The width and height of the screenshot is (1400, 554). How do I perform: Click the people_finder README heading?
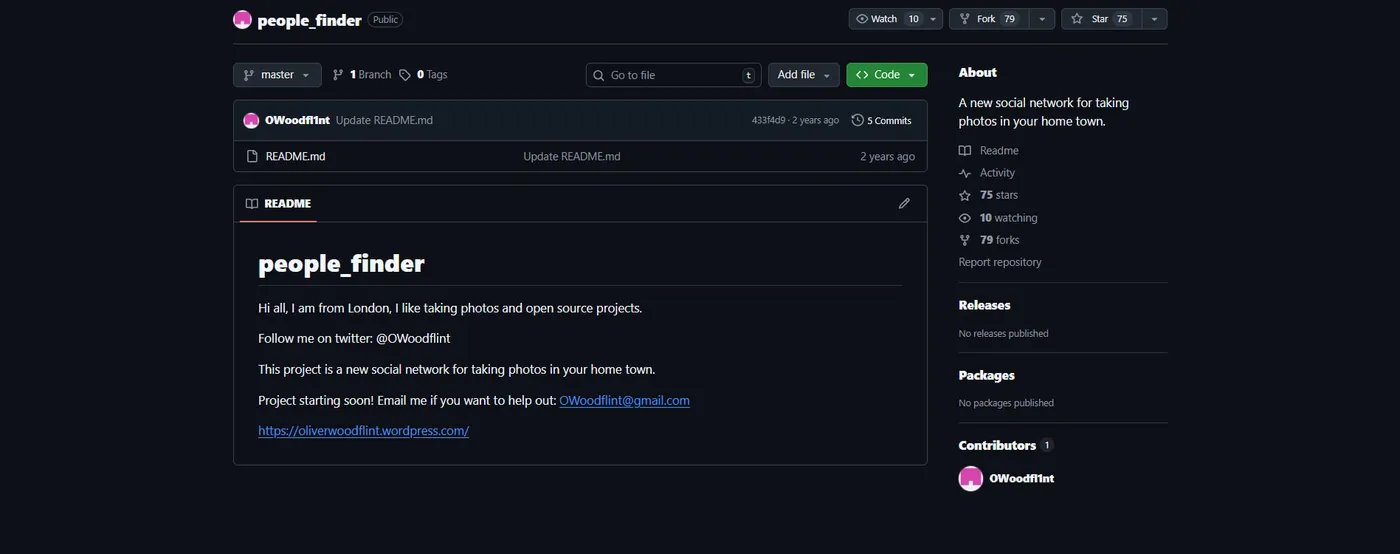[341, 263]
